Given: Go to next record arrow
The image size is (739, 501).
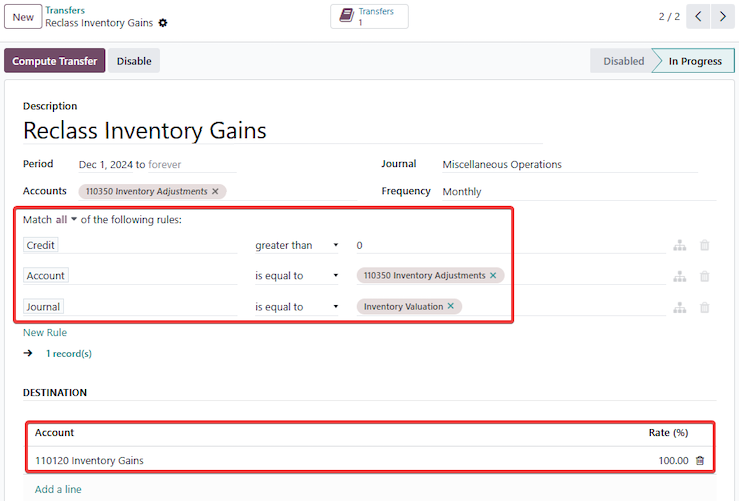Looking at the screenshot, I should pyautogui.click(x=722, y=17).
